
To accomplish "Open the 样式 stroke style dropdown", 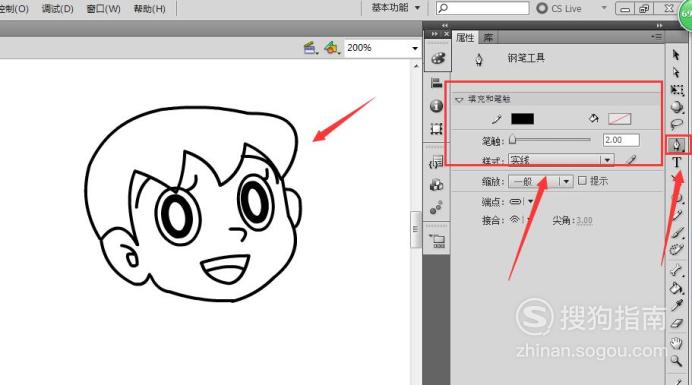I will pyautogui.click(x=561, y=160).
